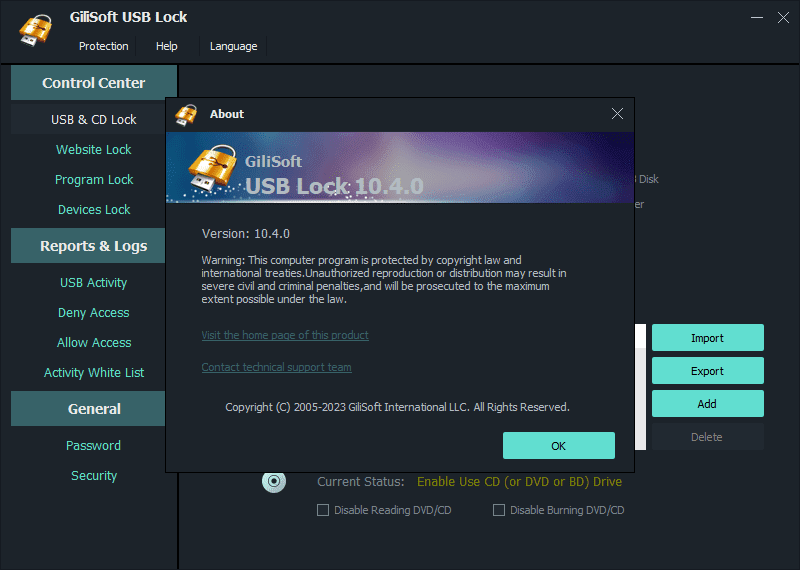This screenshot has height=570, width=800.
Task: Click the GiliSoft USB Lock app logo icon
Action: 36,31
